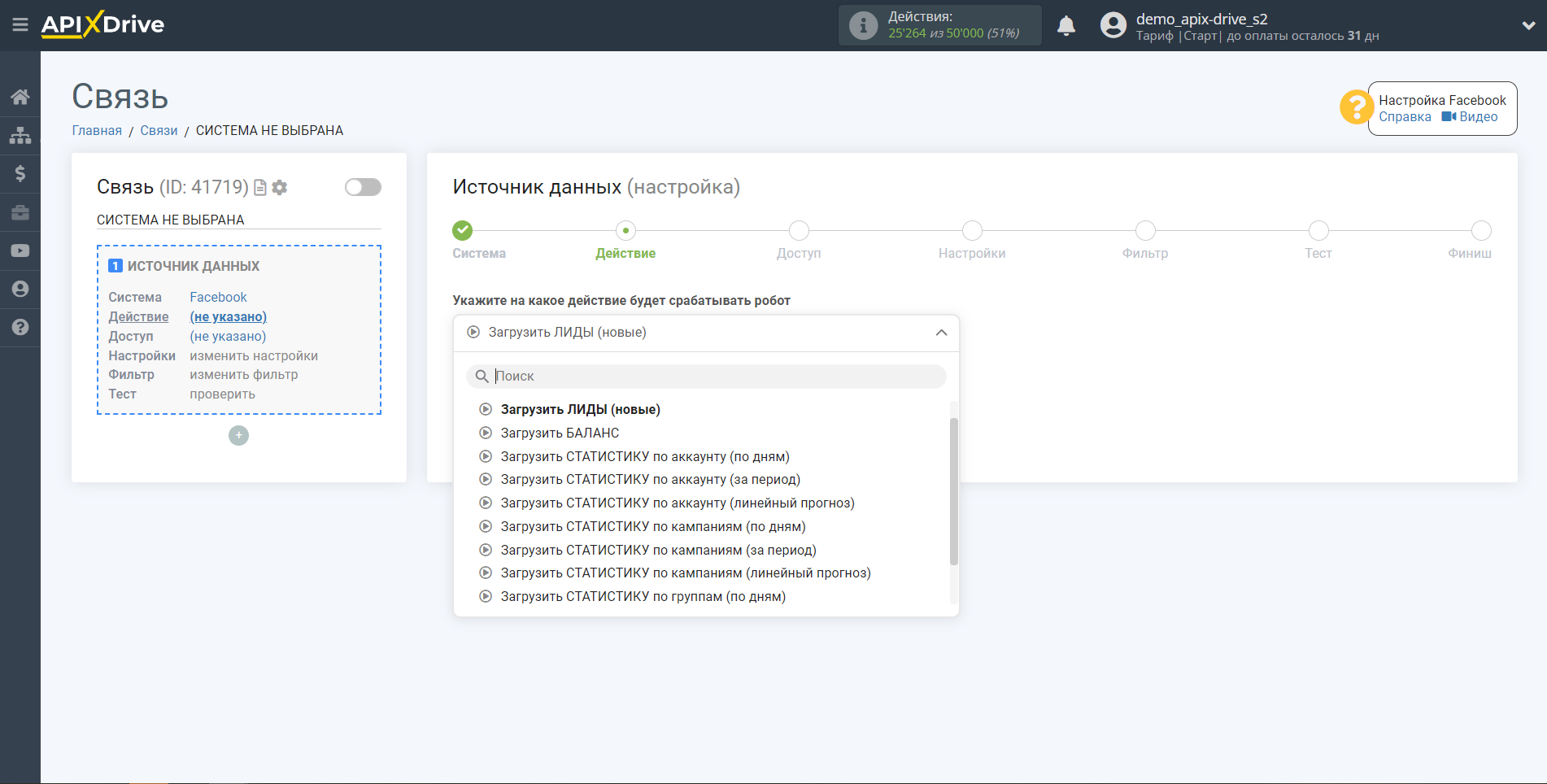The image size is (1547, 784).
Task: Open the notifications bell
Action: point(1066,25)
